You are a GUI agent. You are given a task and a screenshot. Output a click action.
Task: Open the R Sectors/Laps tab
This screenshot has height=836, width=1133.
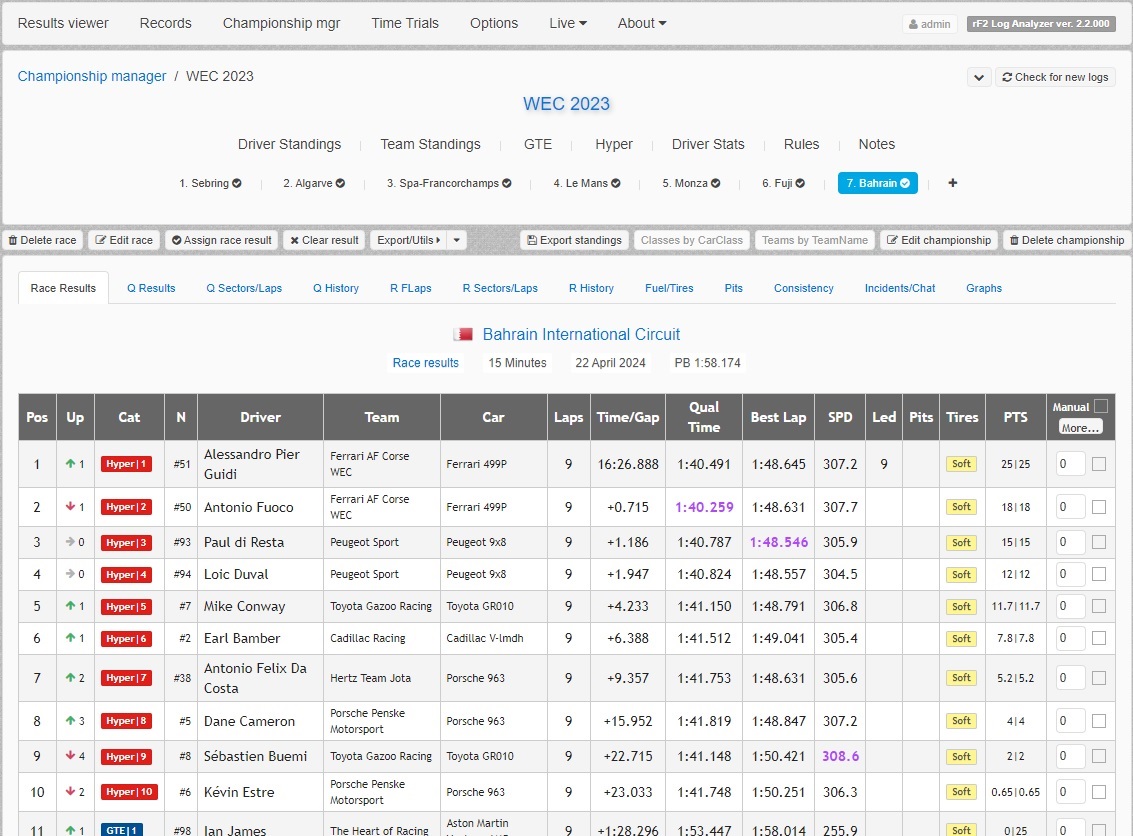(500, 288)
